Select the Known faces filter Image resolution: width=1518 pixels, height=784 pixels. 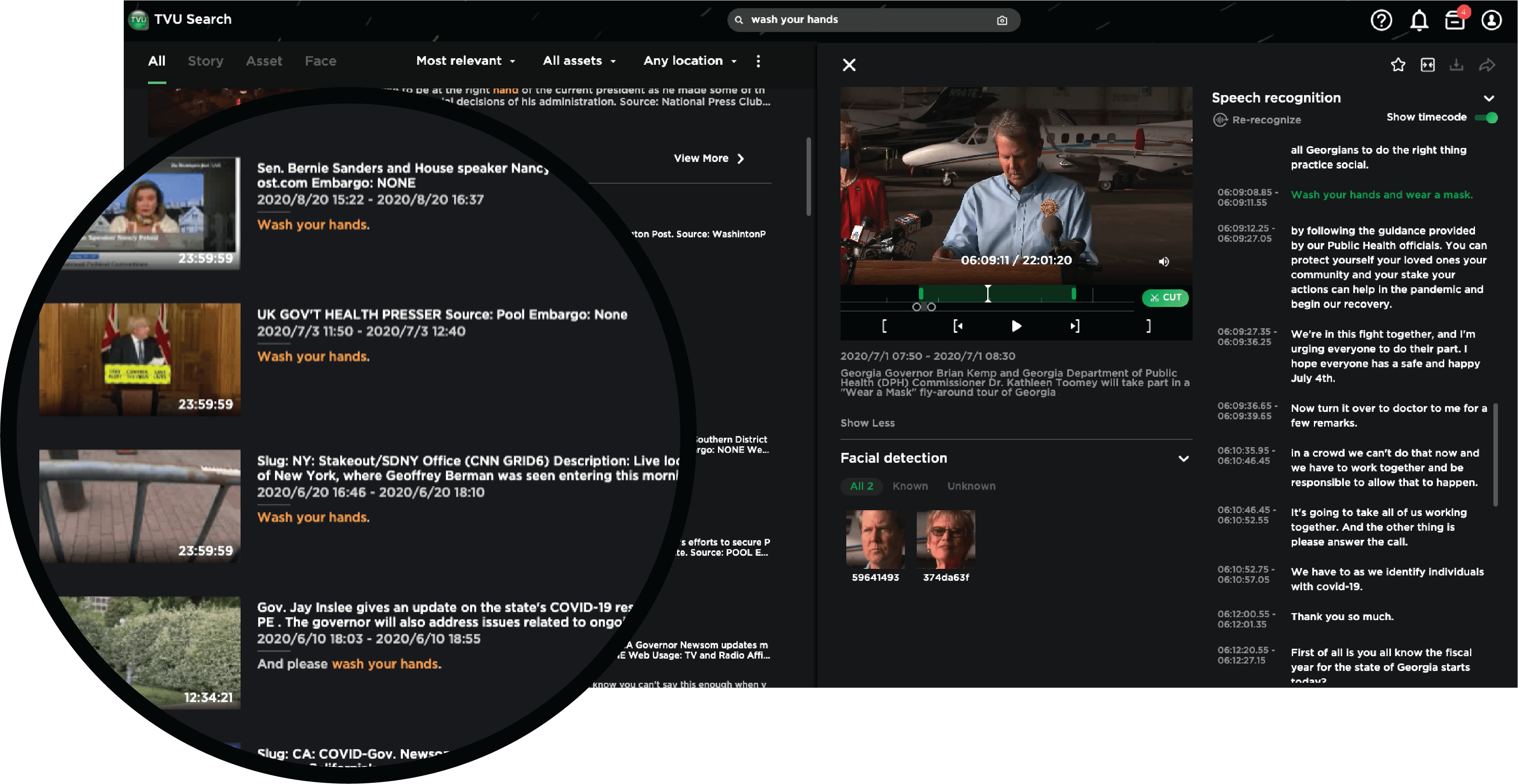(x=910, y=486)
